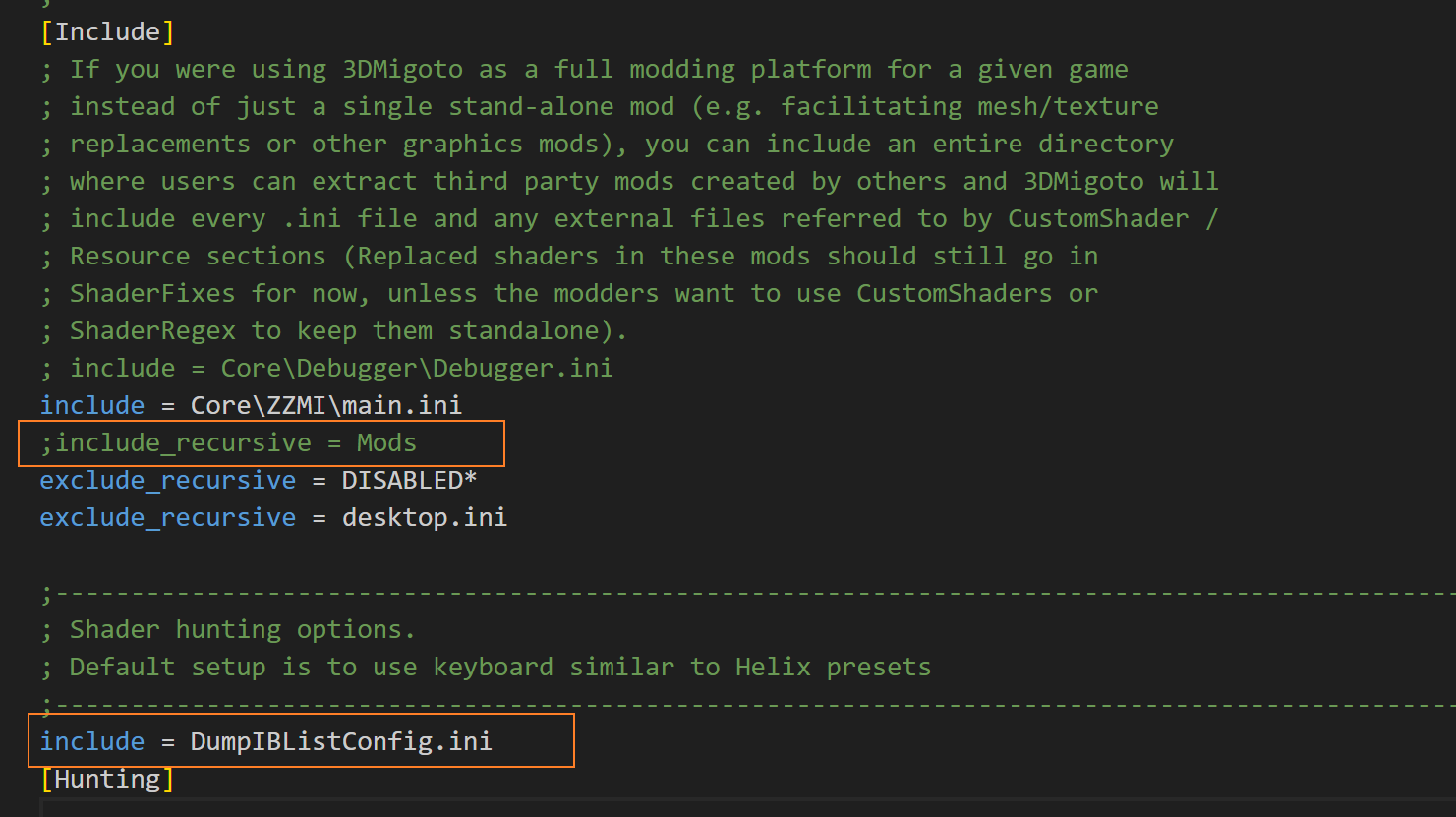Click the include key before Core\ZZMI\main.ini
The width and height of the screenshot is (1456, 817).
pyautogui.click(x=92, y=406)
